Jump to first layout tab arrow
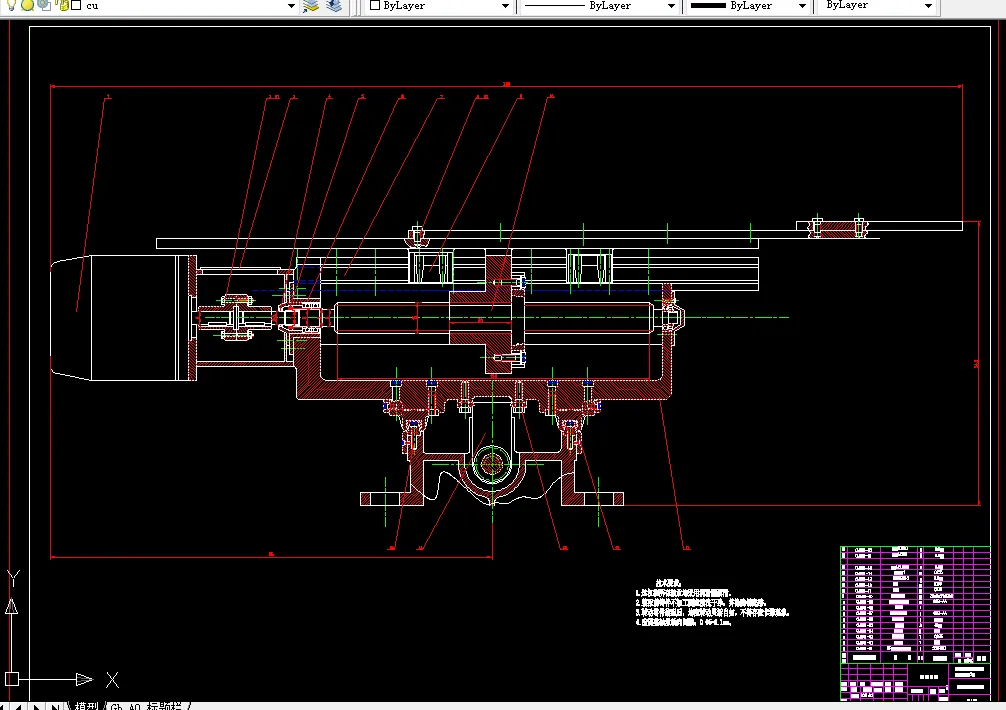 (3, 707)
